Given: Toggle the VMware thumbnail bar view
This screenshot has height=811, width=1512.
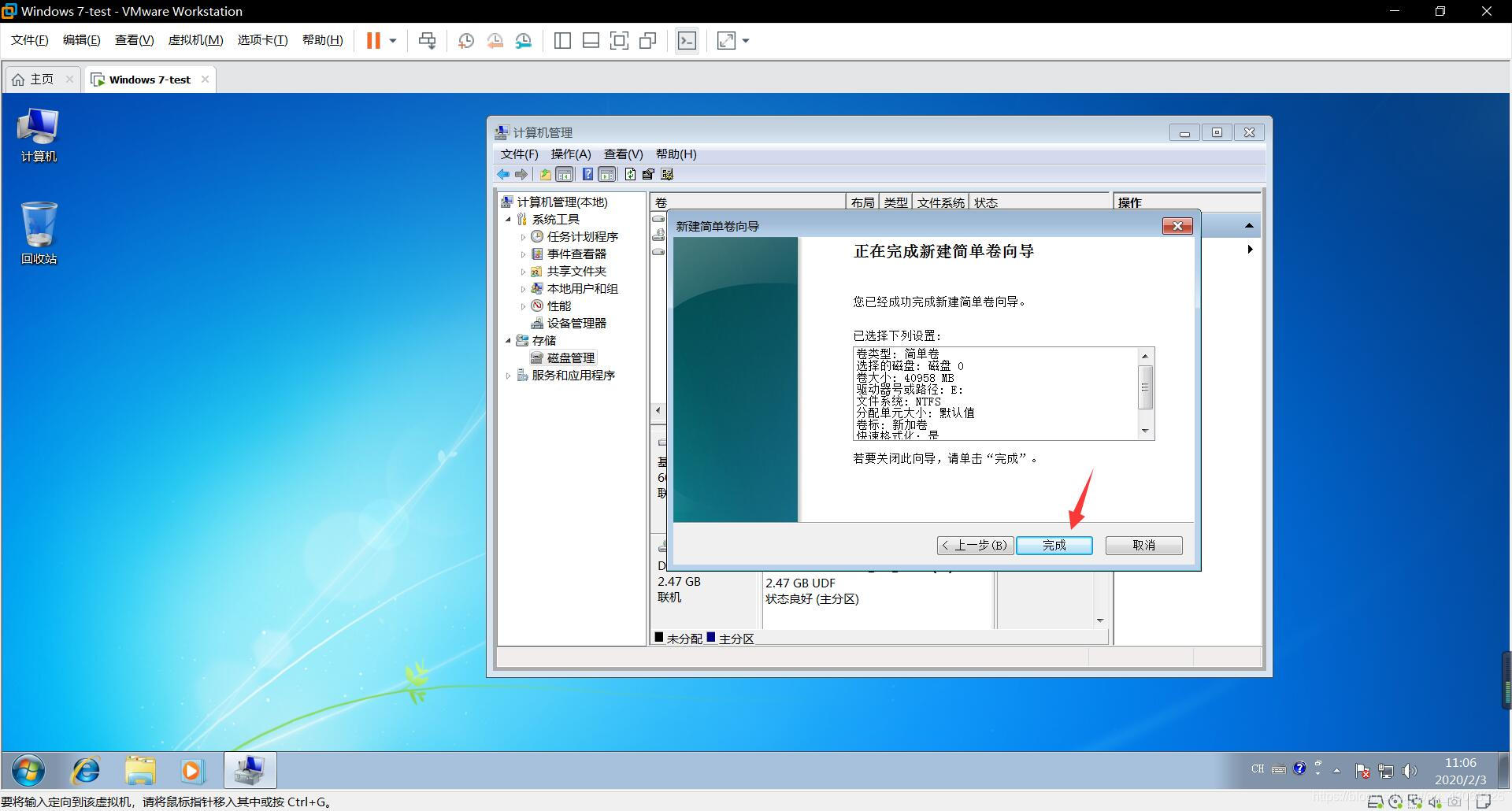Looking at the screenshot, I should click(591, 40).
